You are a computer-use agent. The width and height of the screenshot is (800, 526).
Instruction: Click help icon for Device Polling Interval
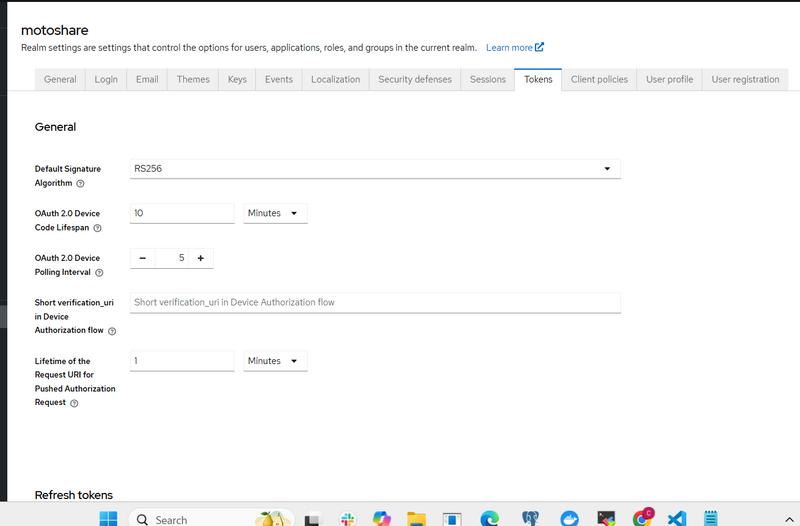click(x=99, y=272)
